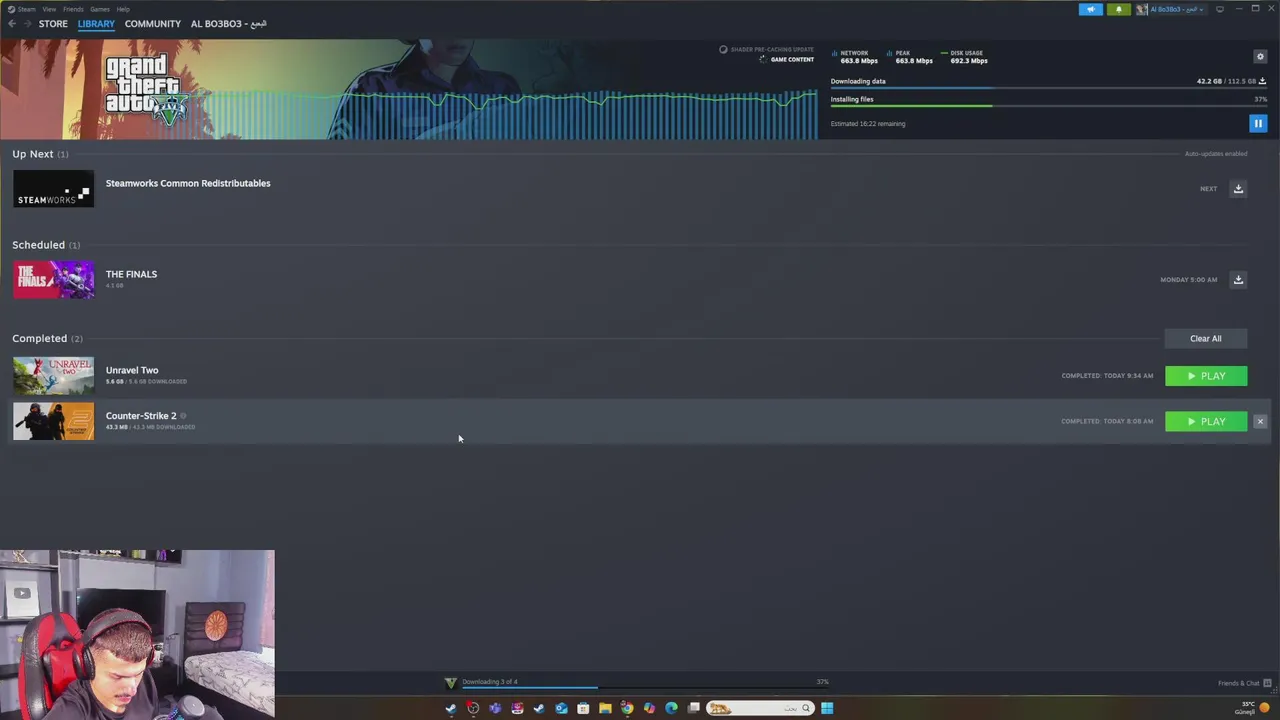Viewport: 1280px width, 720px height.
Task: Download THE FINALS now icon
Action: [x=1238, y=280]
